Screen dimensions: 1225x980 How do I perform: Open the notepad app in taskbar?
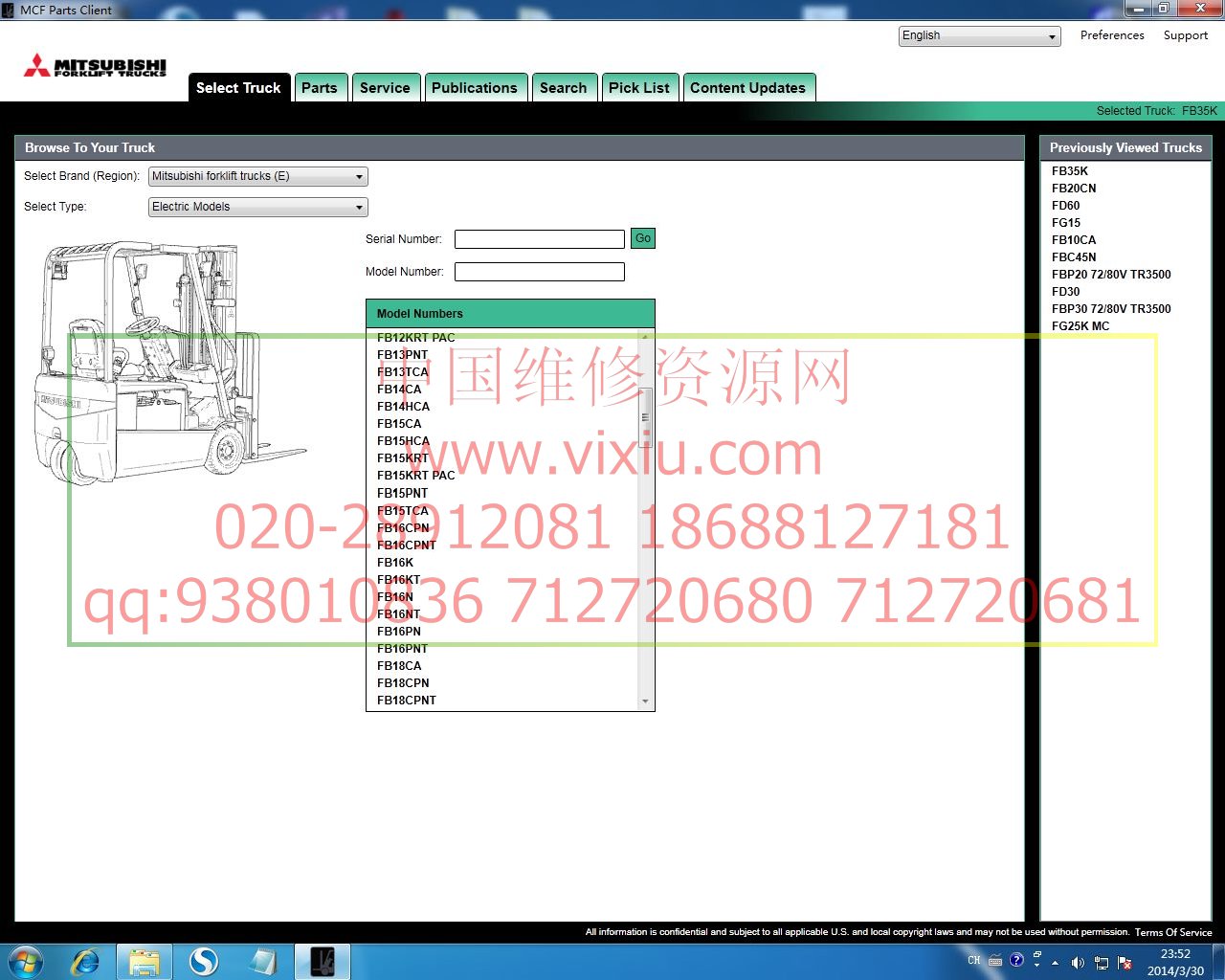262,961
